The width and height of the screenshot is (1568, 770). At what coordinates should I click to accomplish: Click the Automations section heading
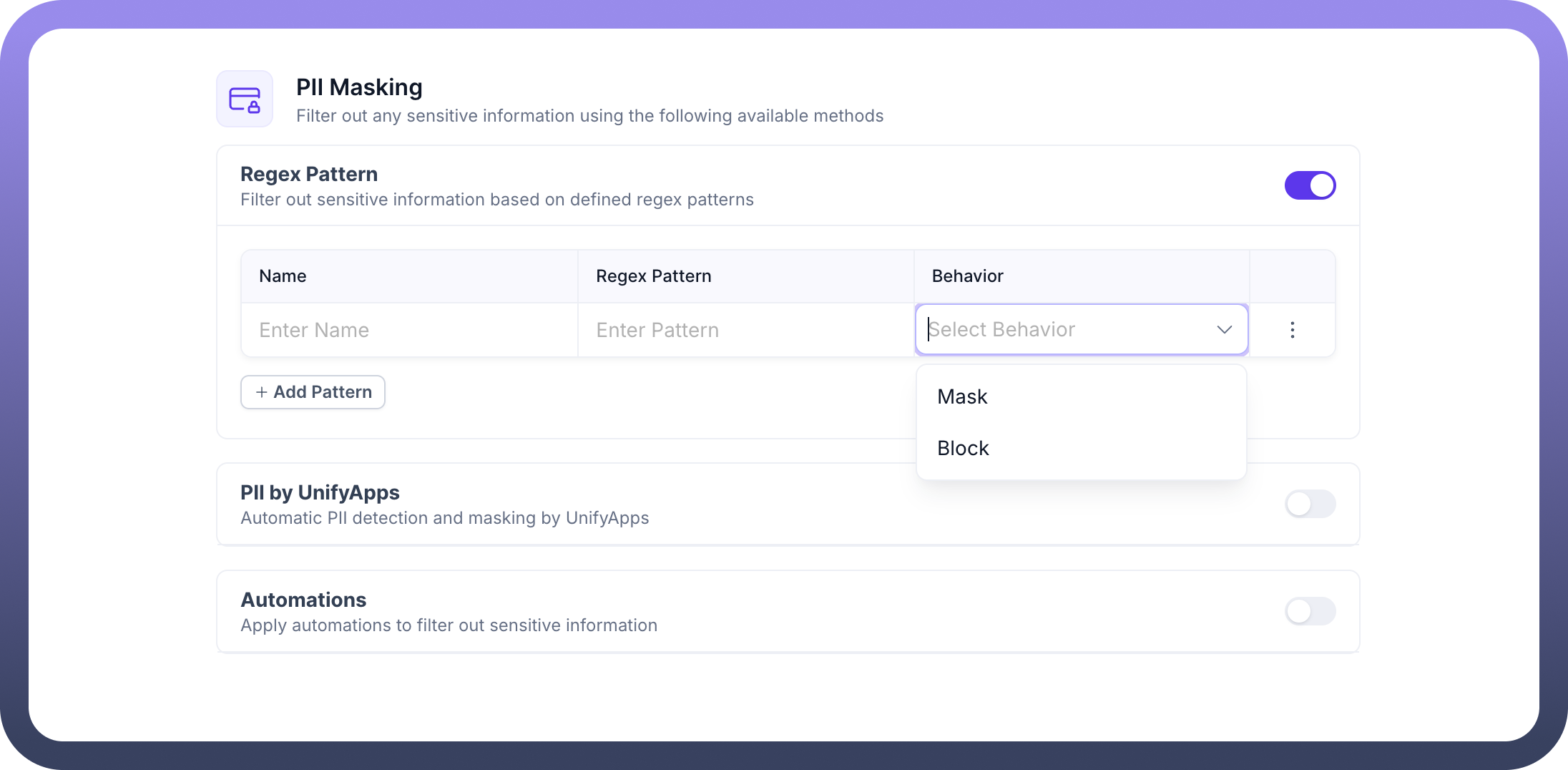point(303,600)
